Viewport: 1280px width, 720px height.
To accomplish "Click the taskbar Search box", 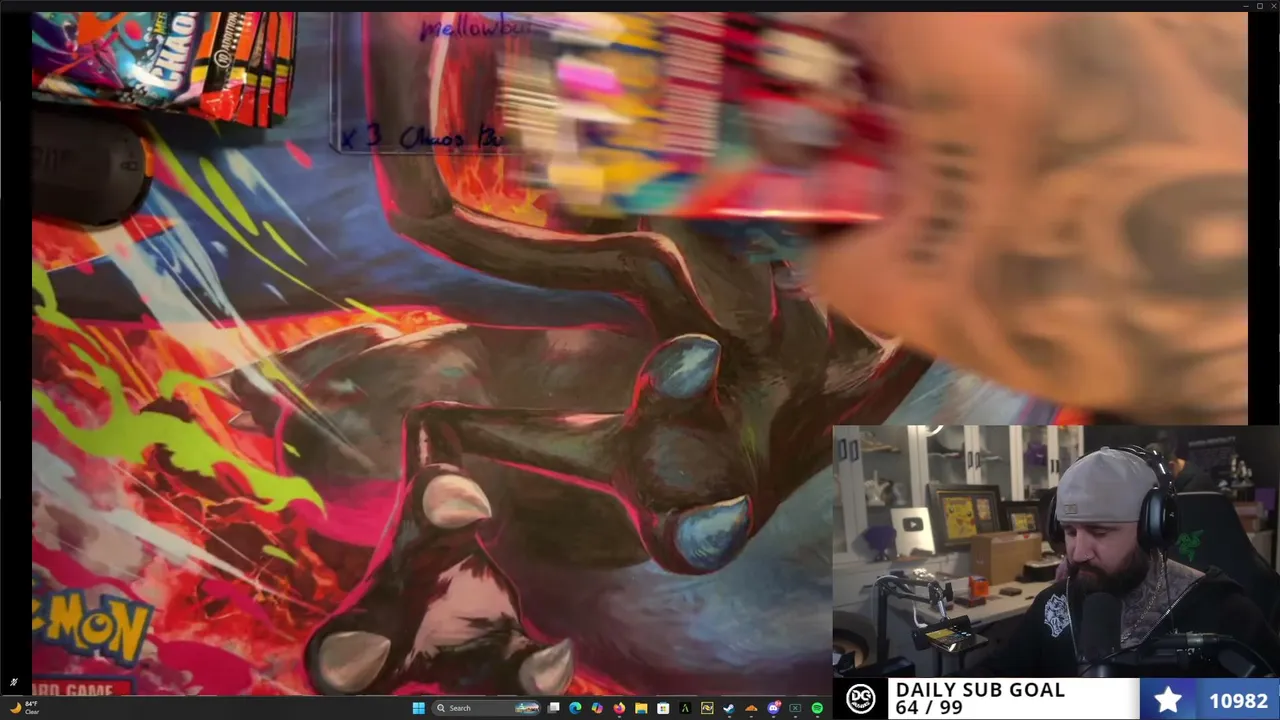I will point(486,708).
